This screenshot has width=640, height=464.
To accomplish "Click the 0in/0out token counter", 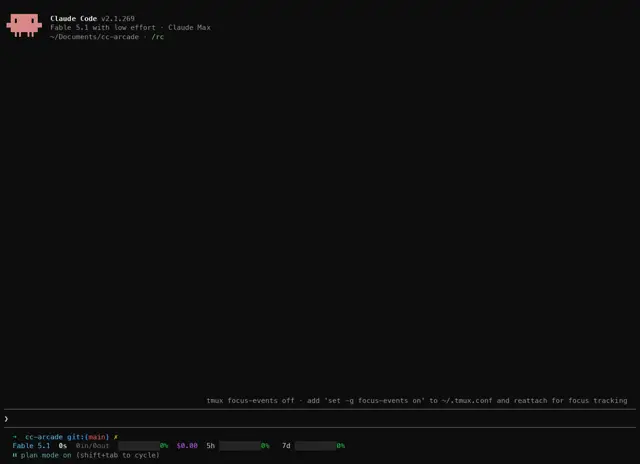I will pyautogui.click(x=92, y=446).
